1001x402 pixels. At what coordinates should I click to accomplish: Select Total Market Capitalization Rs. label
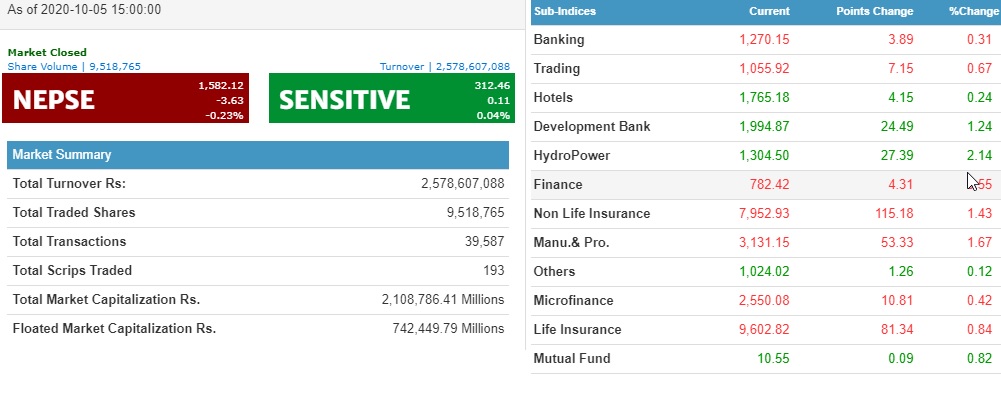(107, 299)
